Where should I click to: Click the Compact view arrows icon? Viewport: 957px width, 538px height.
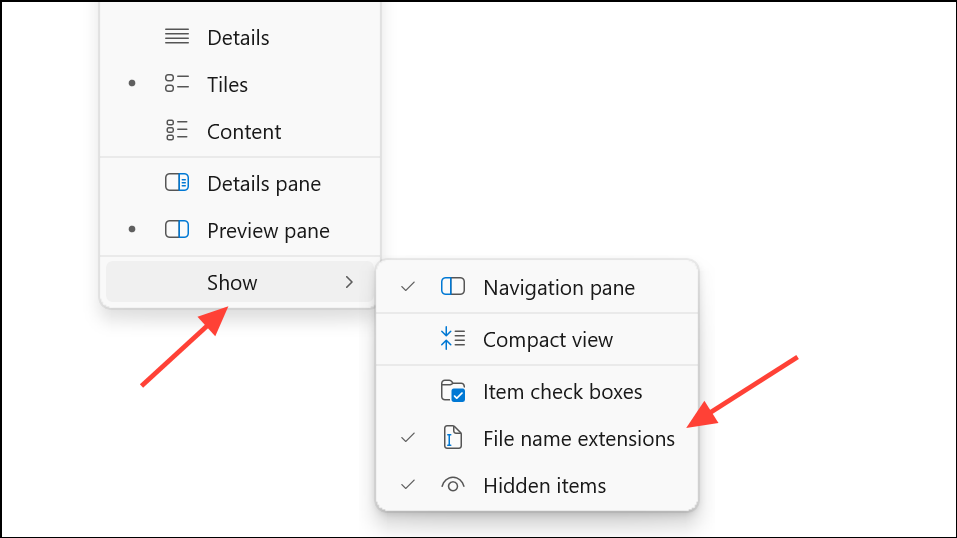[x=453, y=340]
